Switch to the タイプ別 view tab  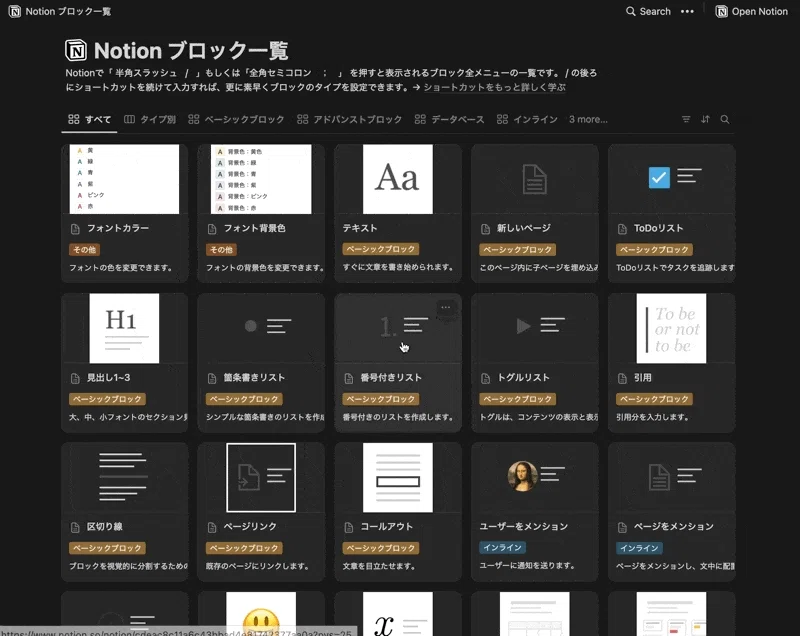pos(150,119)
